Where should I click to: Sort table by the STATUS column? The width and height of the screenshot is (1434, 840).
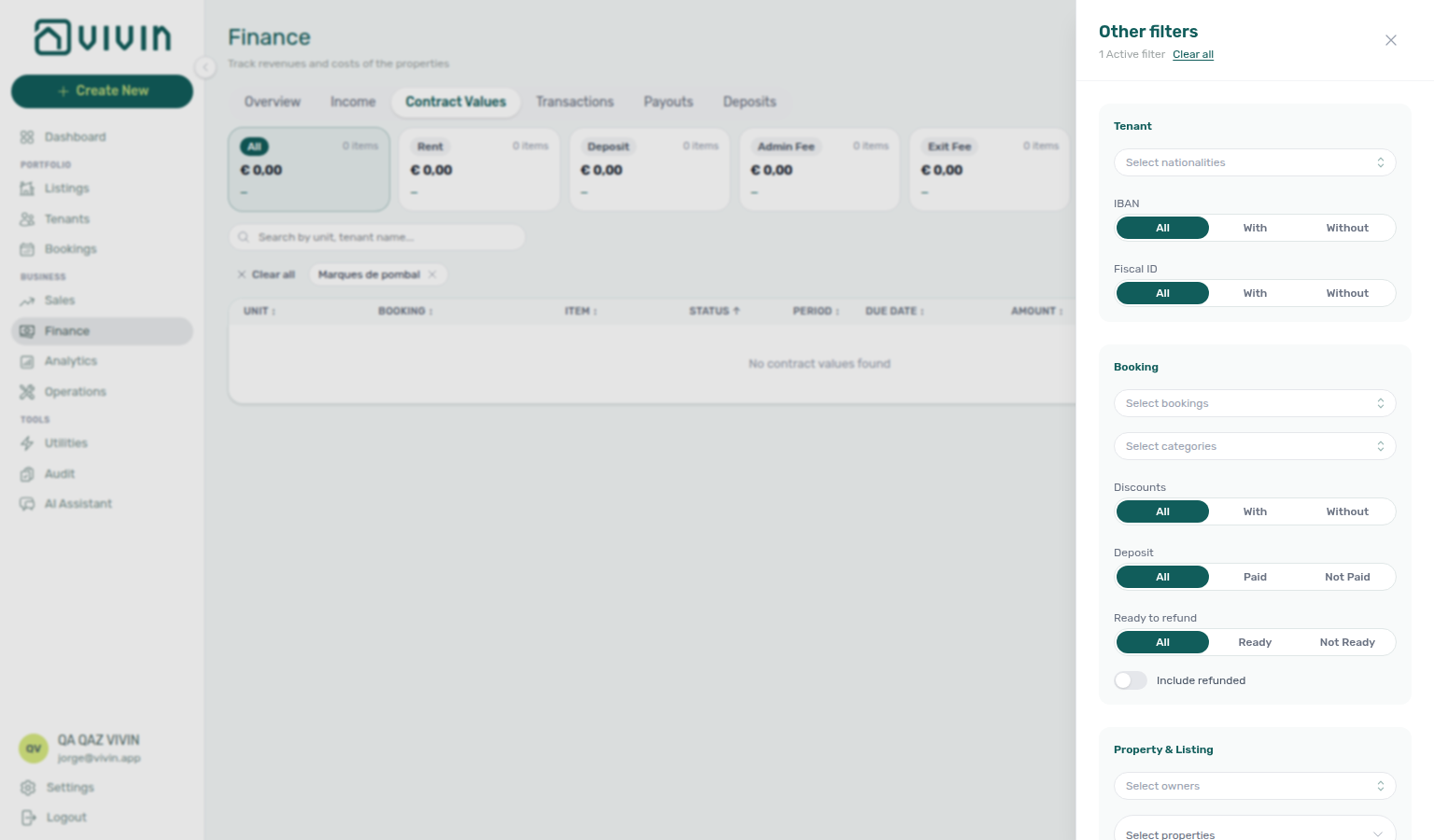point(714,311)
